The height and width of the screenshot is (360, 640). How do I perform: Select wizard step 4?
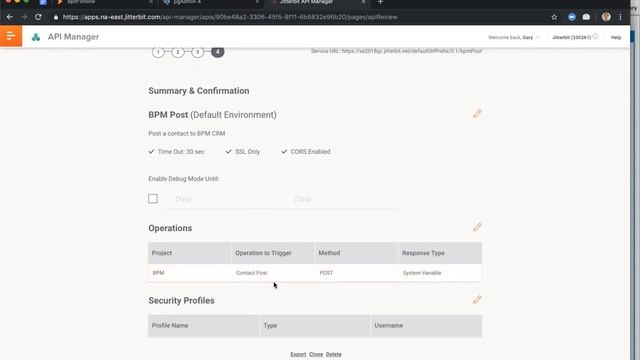click(x=218, y=52)
